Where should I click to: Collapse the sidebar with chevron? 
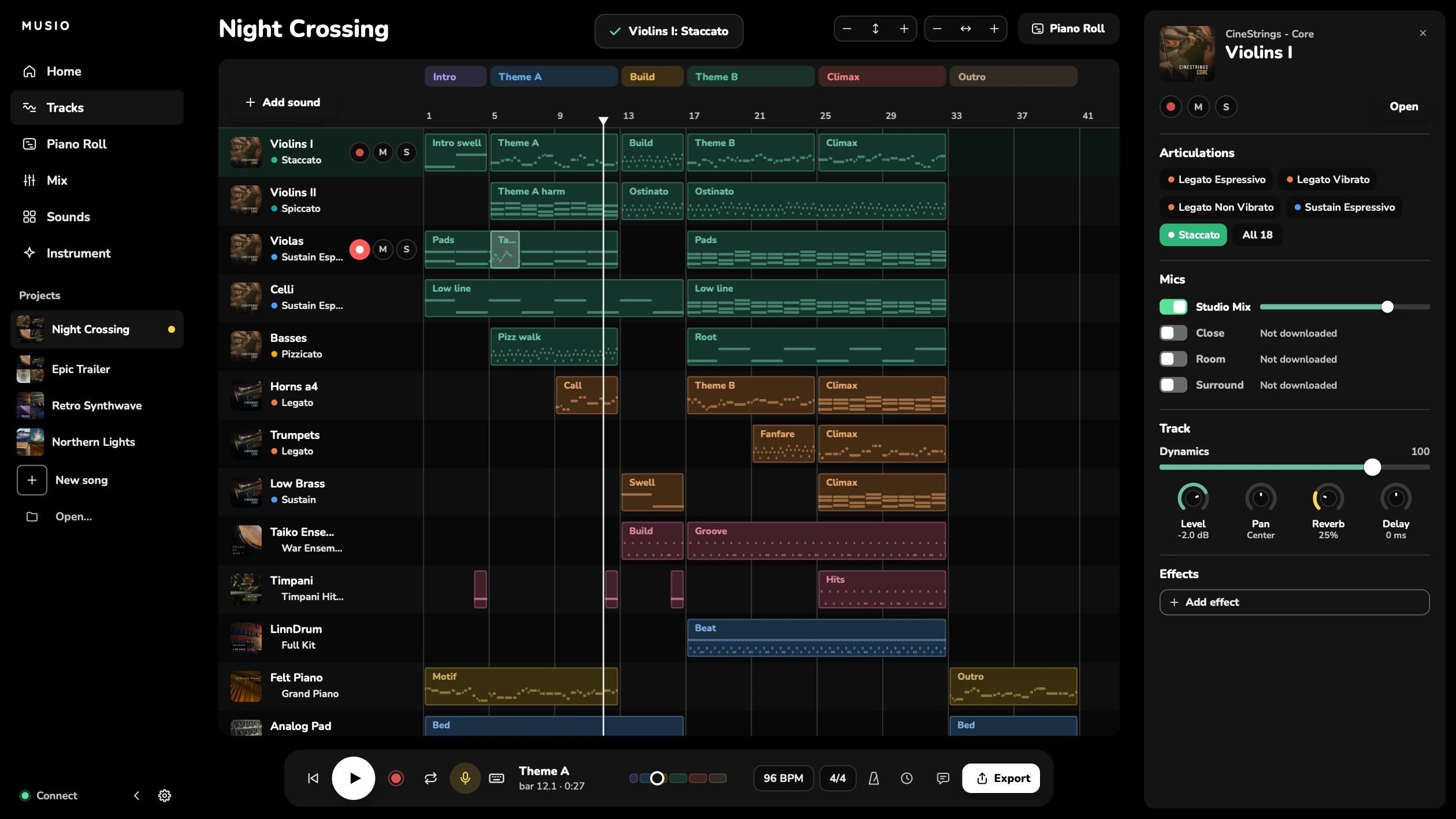[136, 795]
